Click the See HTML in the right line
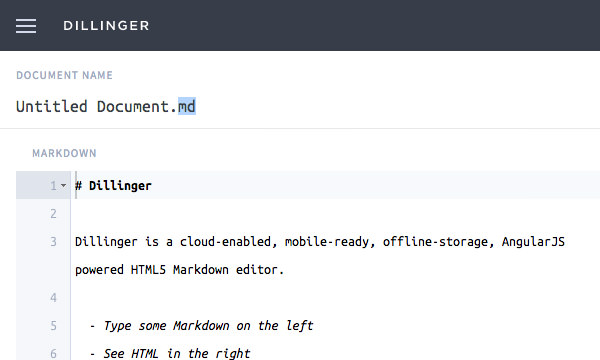The width and height of the screenshot is (600, 360). pyautogui.click(x=170, y=353)
